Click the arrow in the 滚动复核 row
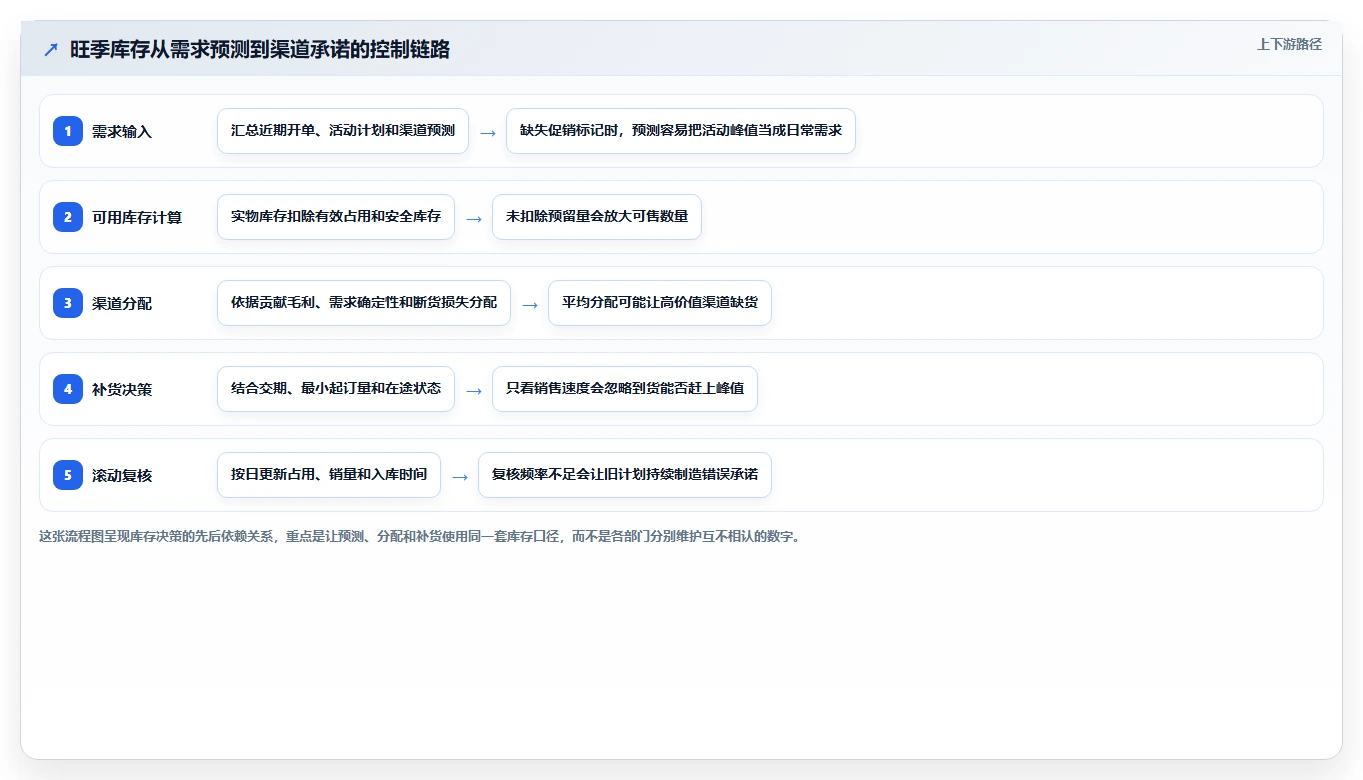The image size is (1363, 780). pos(460,476)
